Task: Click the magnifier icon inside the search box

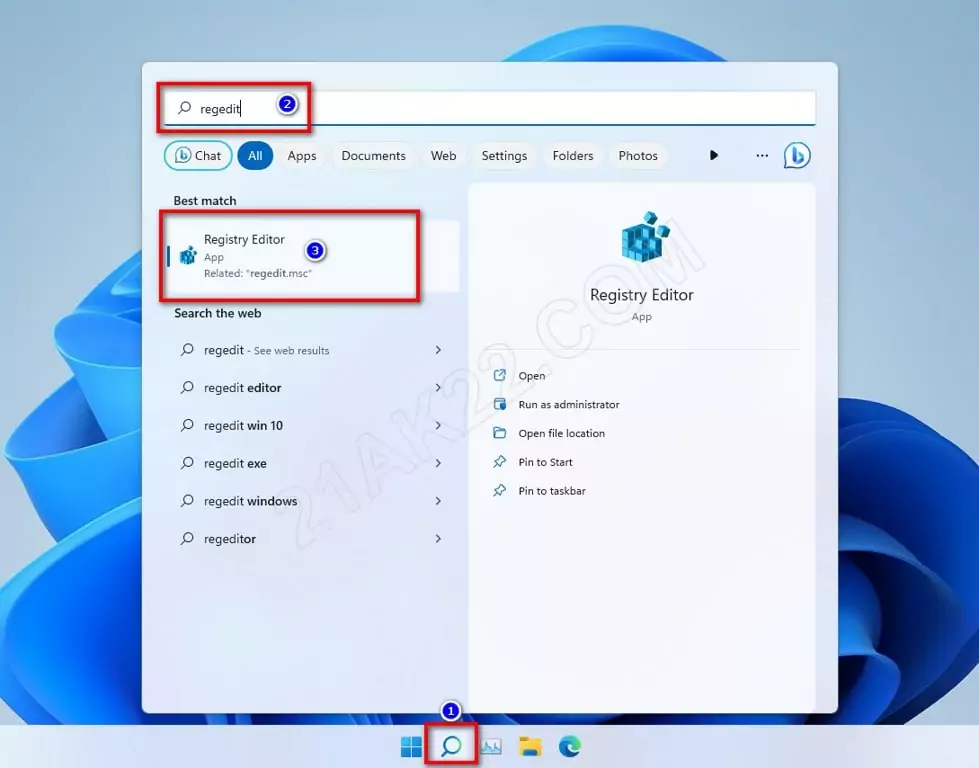Action: coord(185,107)
